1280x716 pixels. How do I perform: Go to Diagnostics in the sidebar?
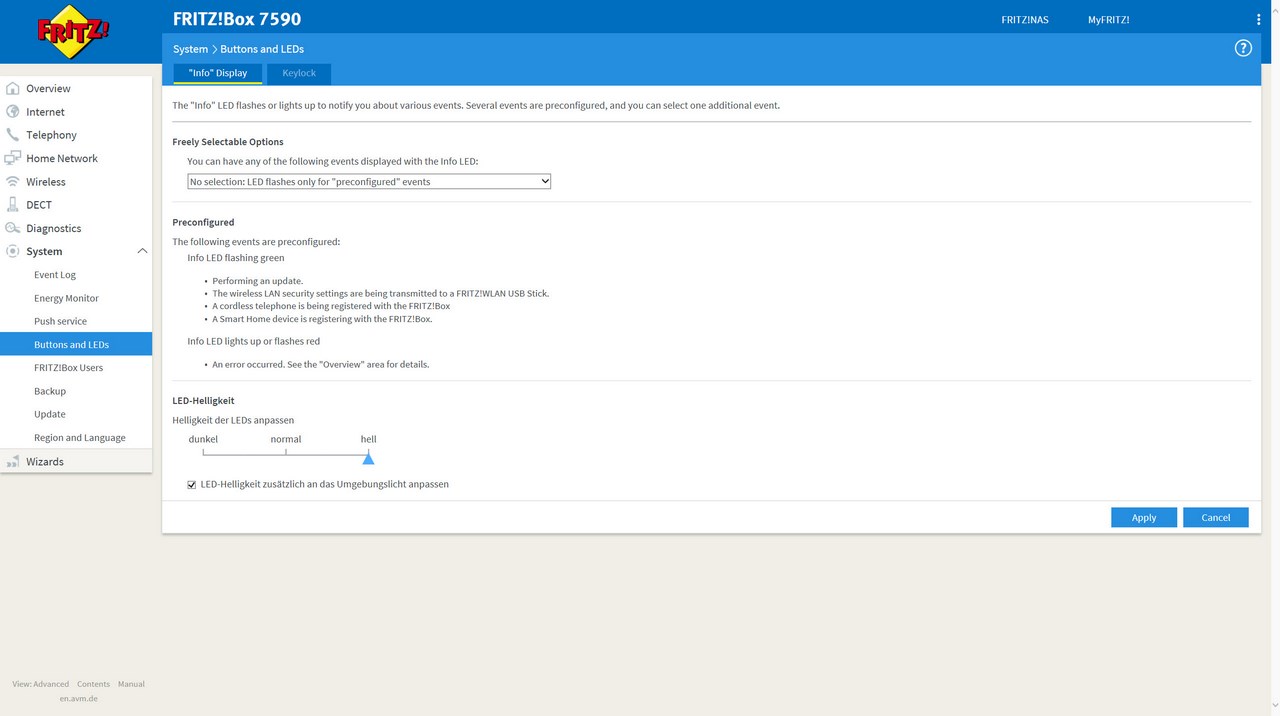pos(54,228)
